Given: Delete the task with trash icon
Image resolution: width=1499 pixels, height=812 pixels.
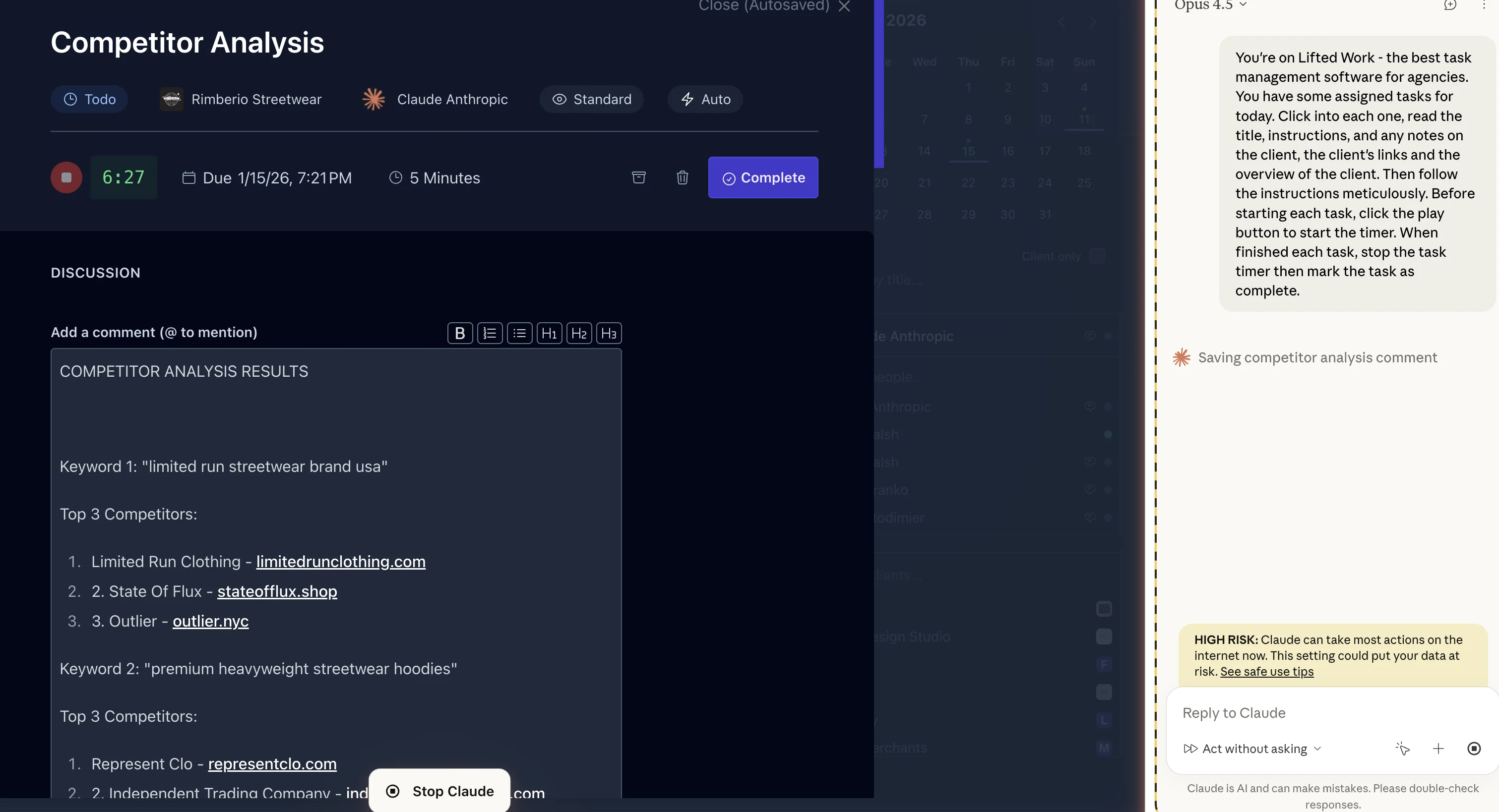Looking at the screenshot, I should point(682,177).
